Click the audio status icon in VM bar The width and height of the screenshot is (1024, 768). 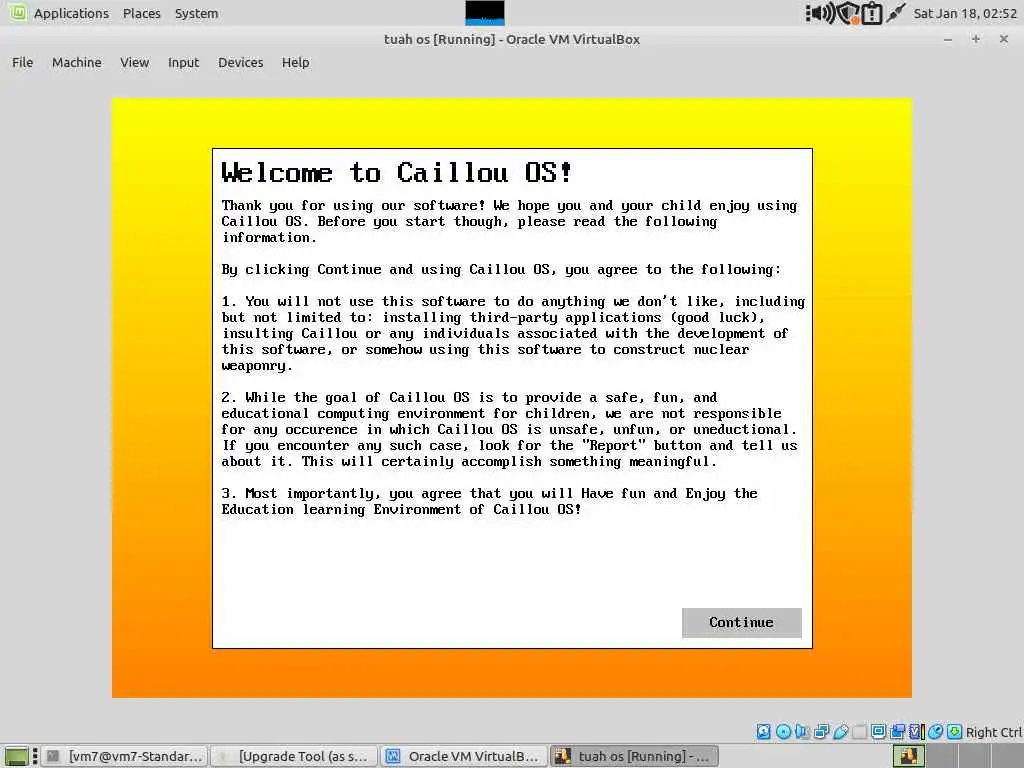pos(802,731)
